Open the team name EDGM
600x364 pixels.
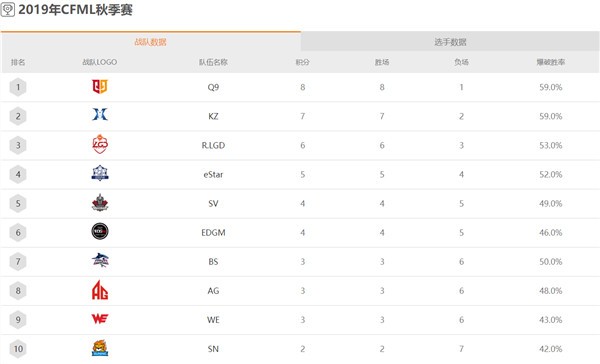click(213, 232)
